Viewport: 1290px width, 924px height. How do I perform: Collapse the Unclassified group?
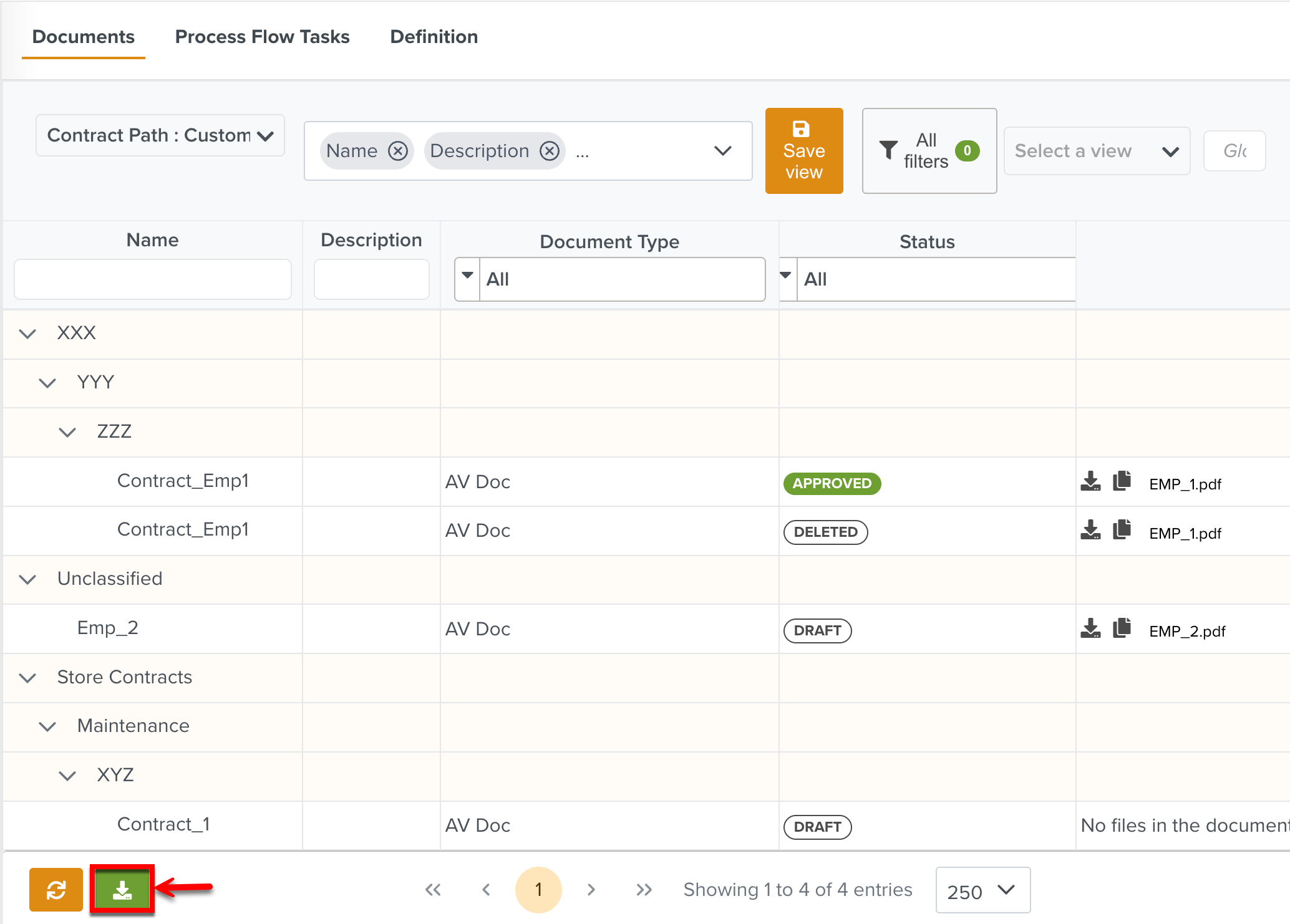pos(27,579)
